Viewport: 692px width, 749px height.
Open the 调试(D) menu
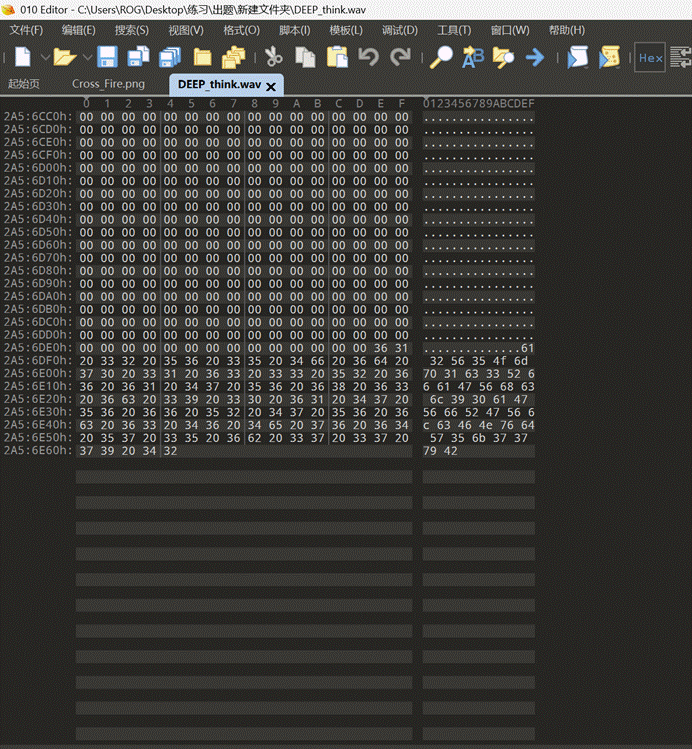click(x=400, y=30)
